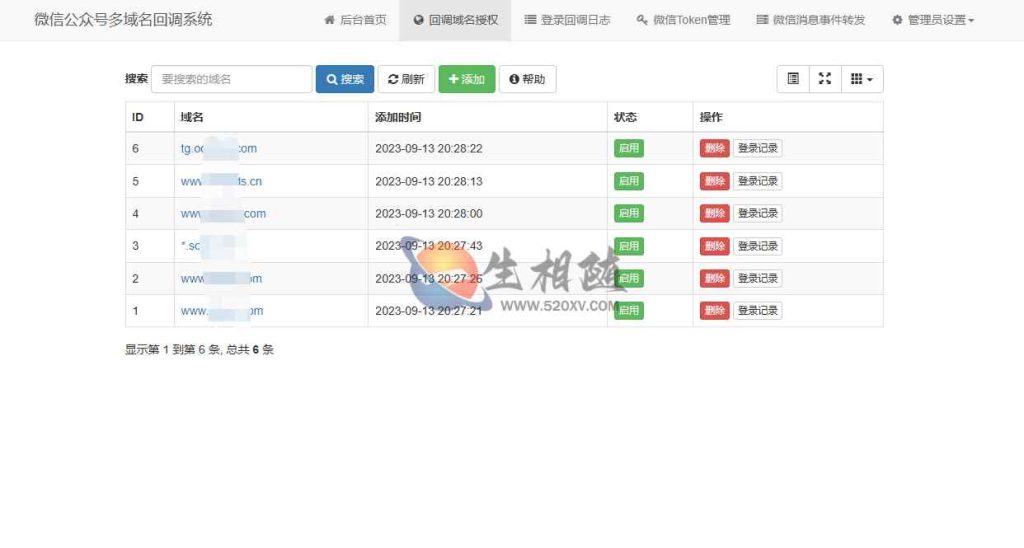Toggle 启用 status for row 6
Screen dimensions: 1024x548
coord(629,148)
